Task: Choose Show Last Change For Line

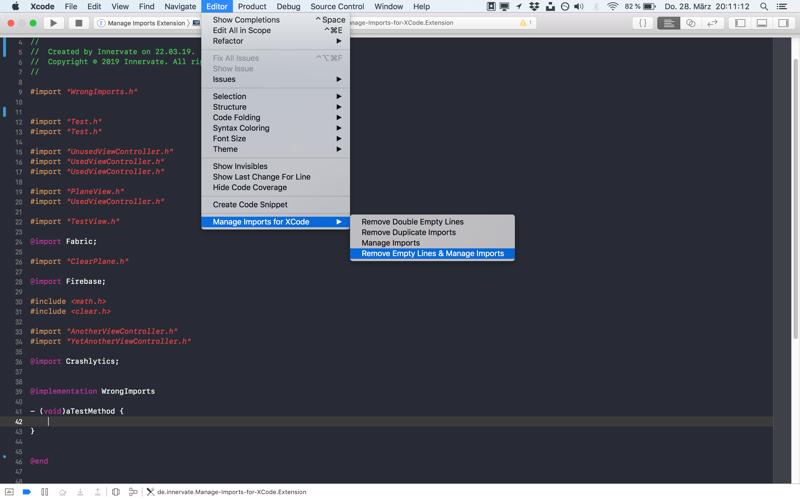Action: pos(276,177)
